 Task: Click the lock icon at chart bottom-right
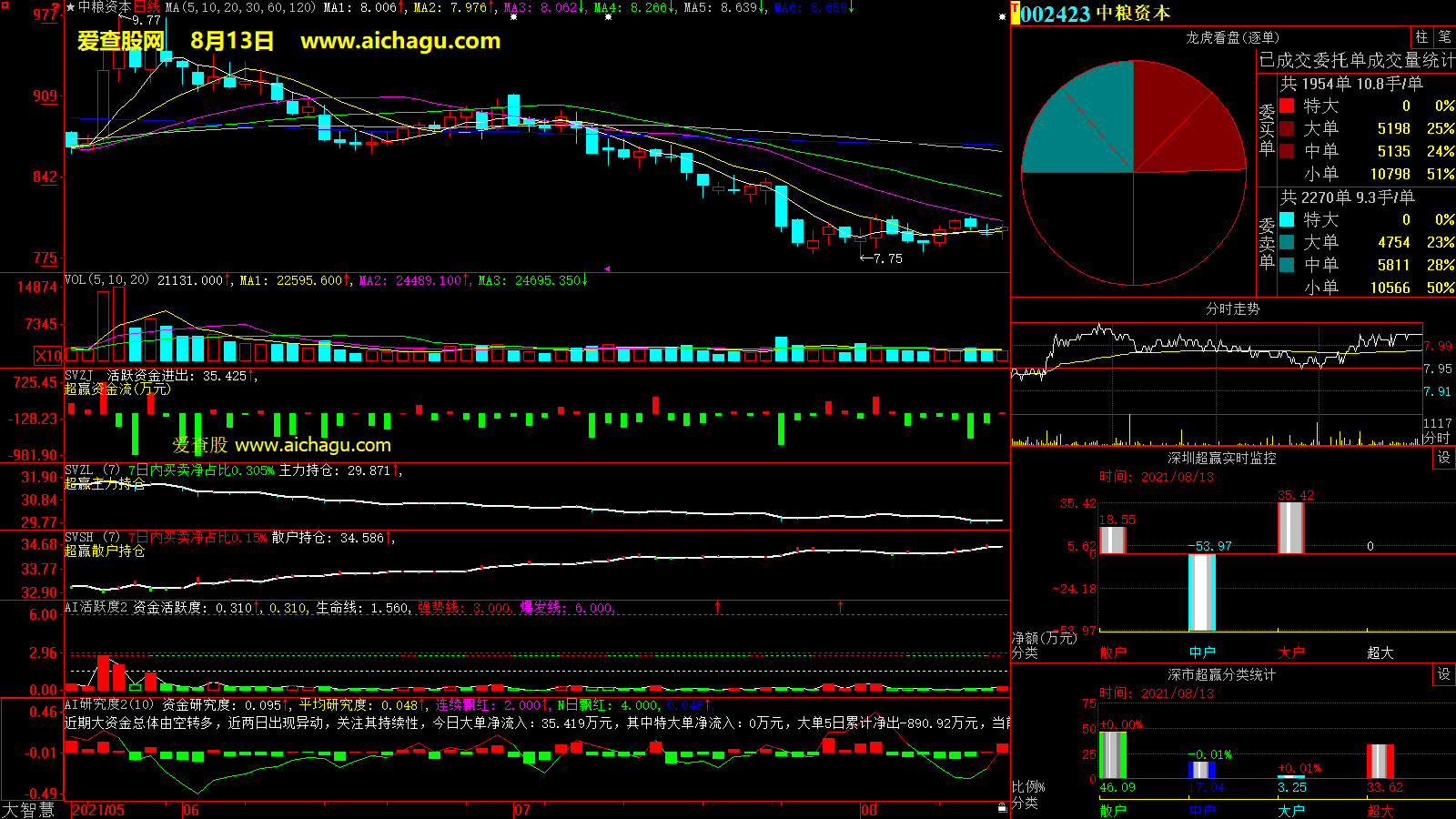(x=1002, y=807)
